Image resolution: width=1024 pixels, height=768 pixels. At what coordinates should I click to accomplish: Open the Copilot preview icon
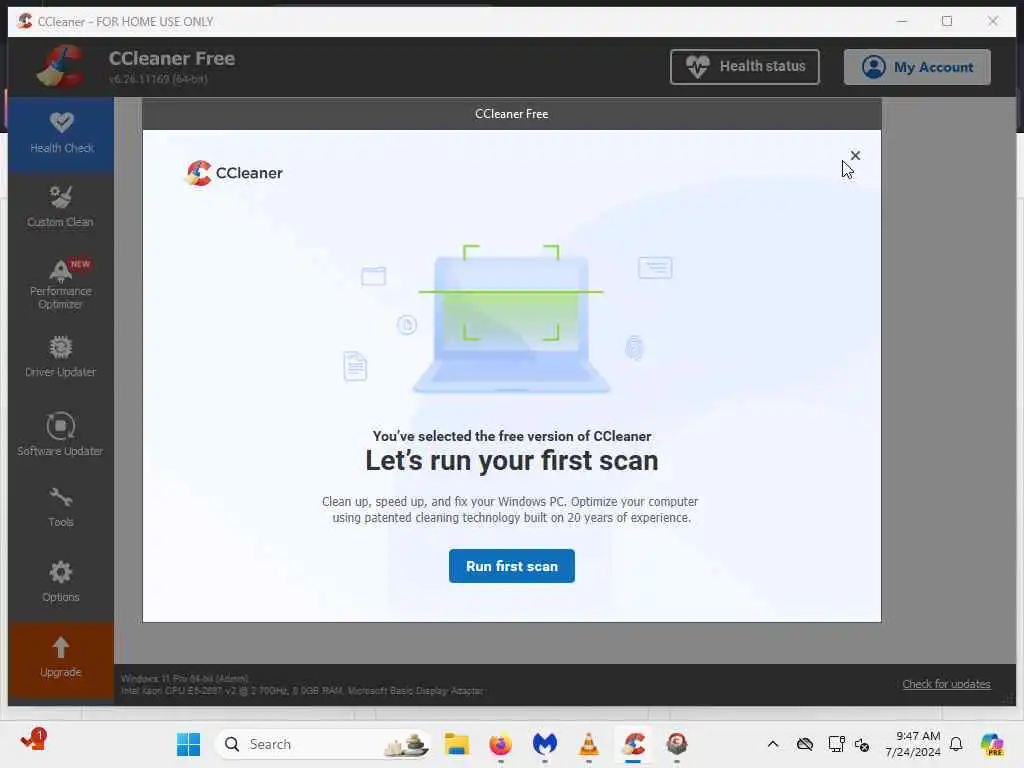pyautogui.click(x=992, y=744)
